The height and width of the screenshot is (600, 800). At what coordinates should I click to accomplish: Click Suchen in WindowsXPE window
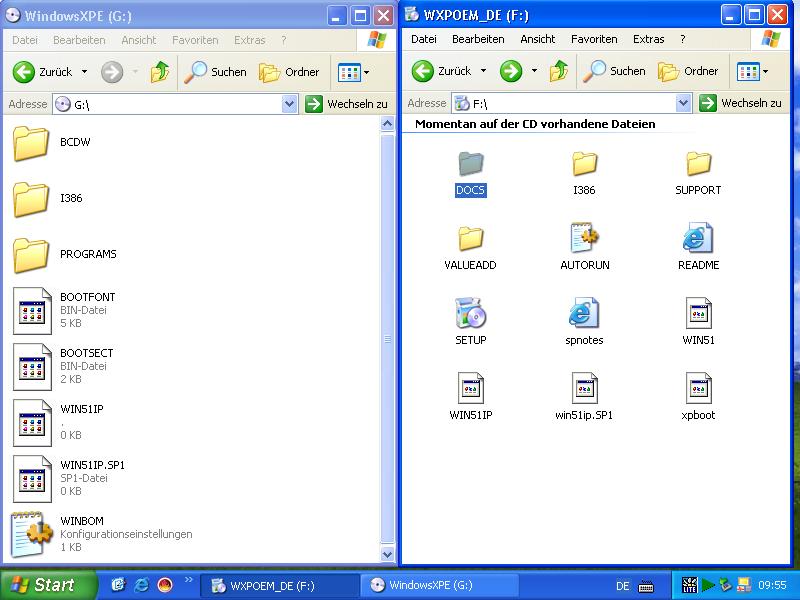point(215,72)
